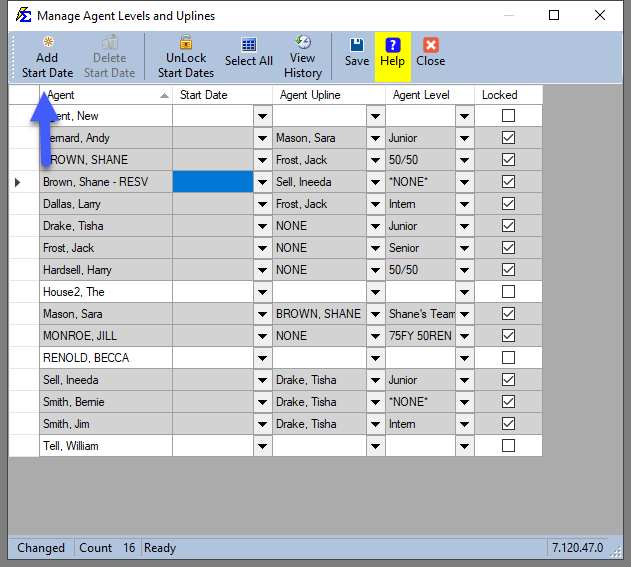Screen dimensions: 631x567
Task: Click the red Close toolbar icon
Action: [x=430, y=45]
